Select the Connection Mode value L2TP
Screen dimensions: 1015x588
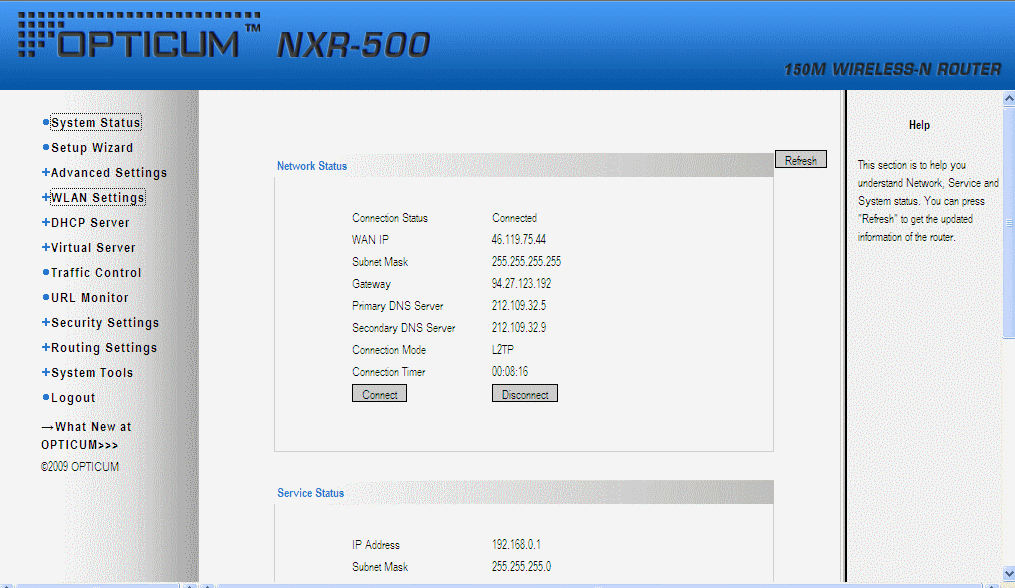(x=502, y=350)
